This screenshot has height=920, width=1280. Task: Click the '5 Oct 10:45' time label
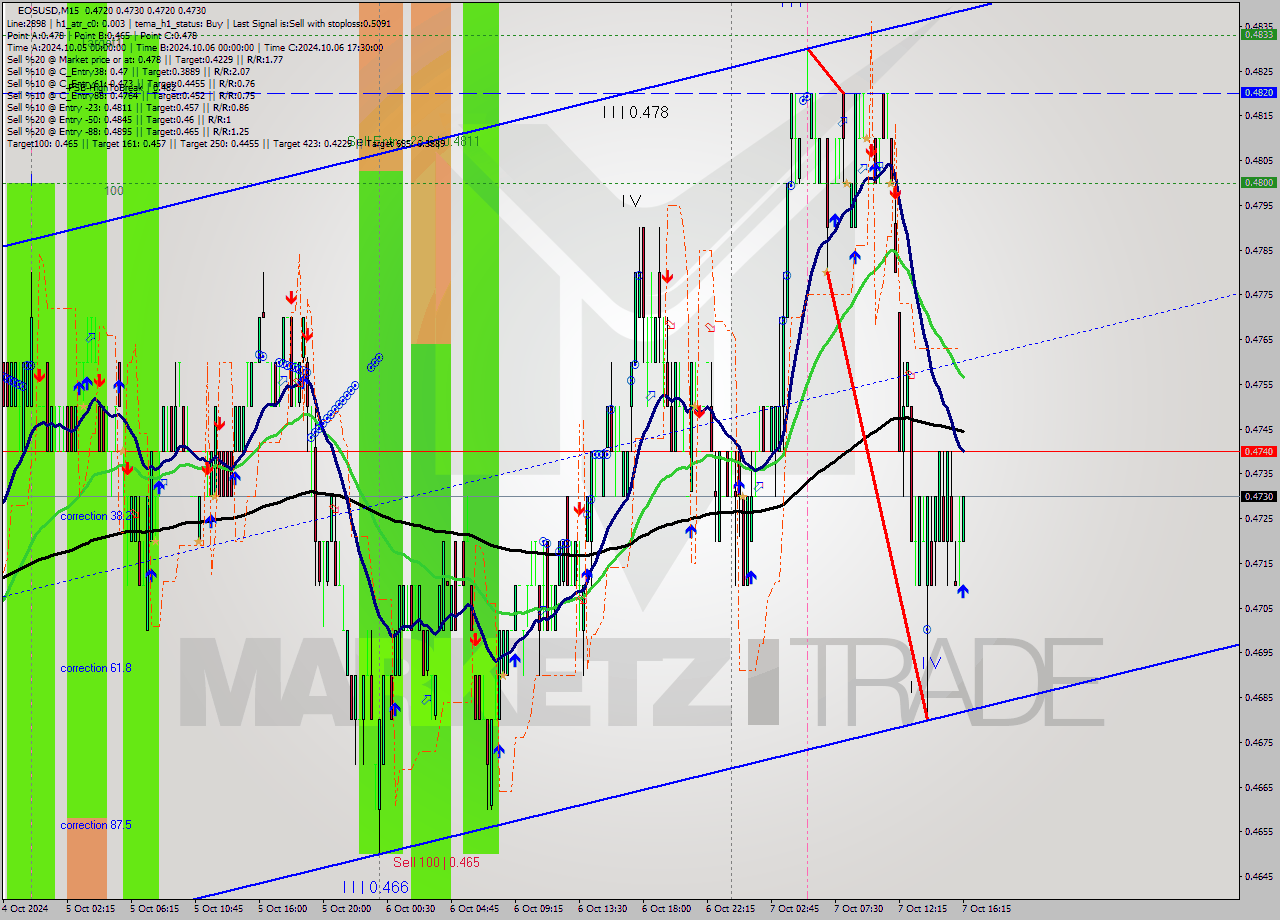(219, 909)
